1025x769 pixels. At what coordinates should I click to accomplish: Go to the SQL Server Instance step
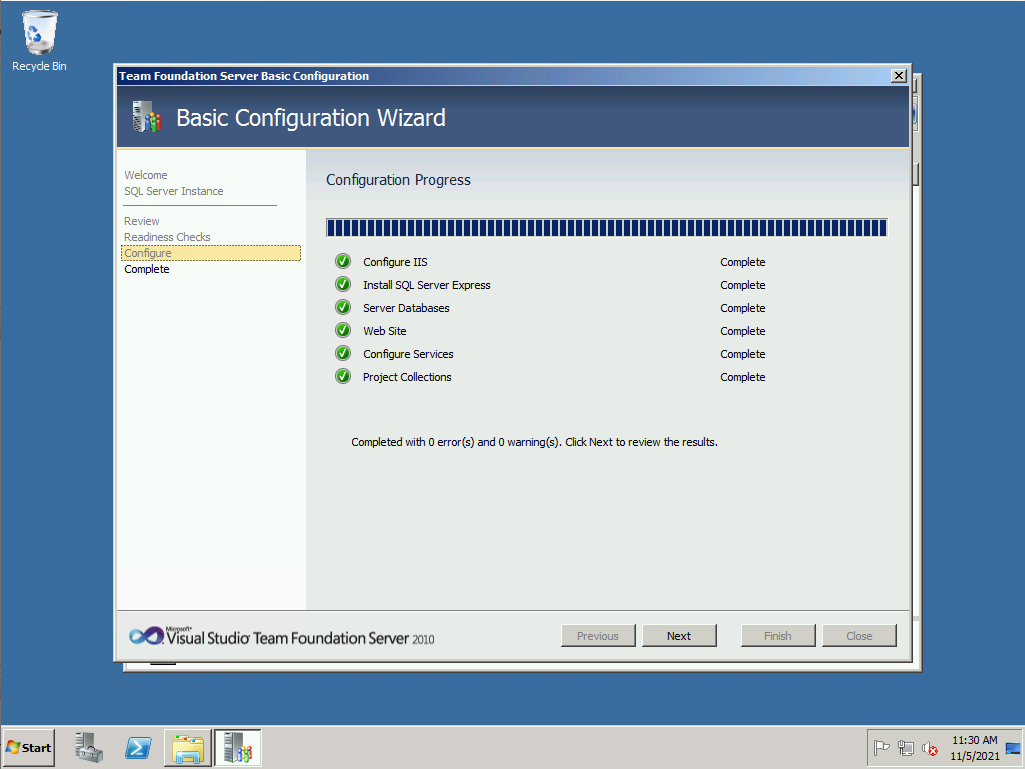click(x=174, y=191)
